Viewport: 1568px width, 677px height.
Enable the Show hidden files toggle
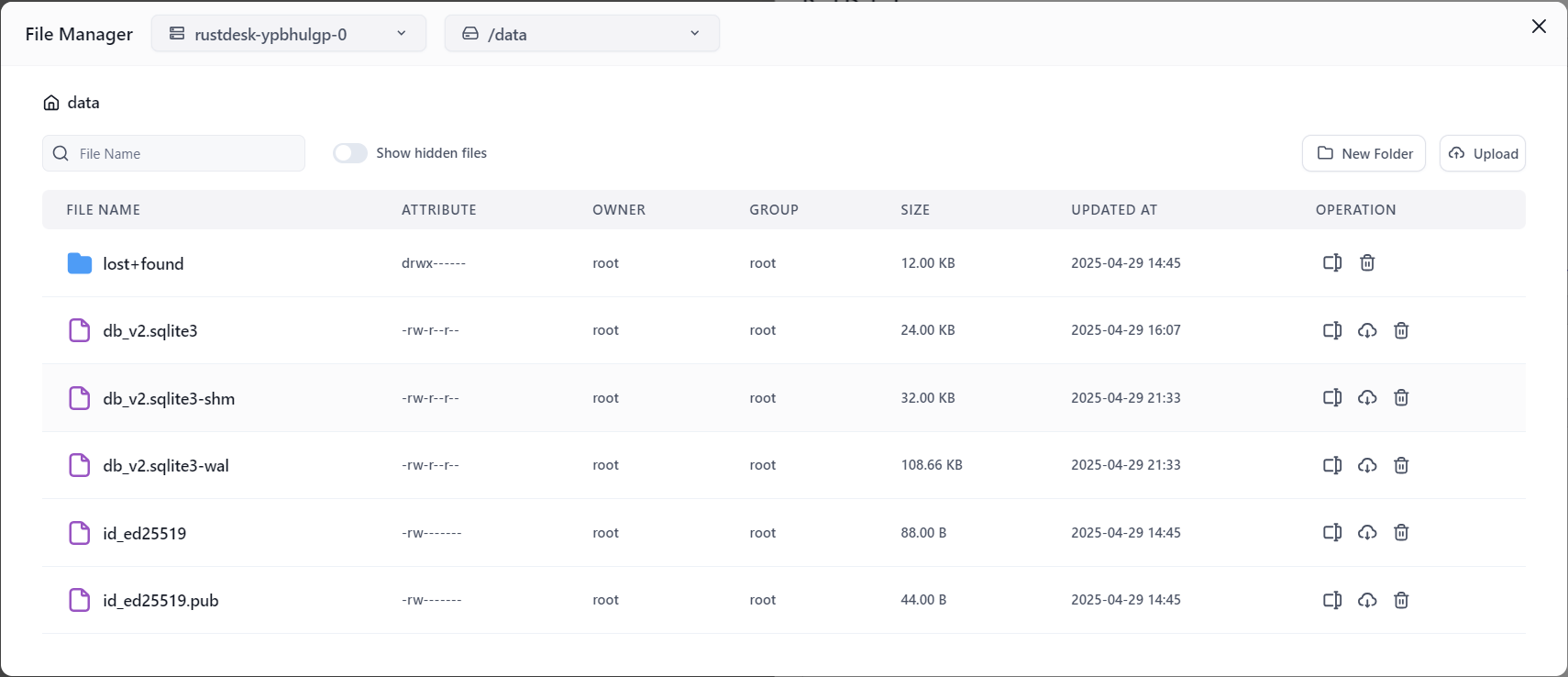pos(349,153)
